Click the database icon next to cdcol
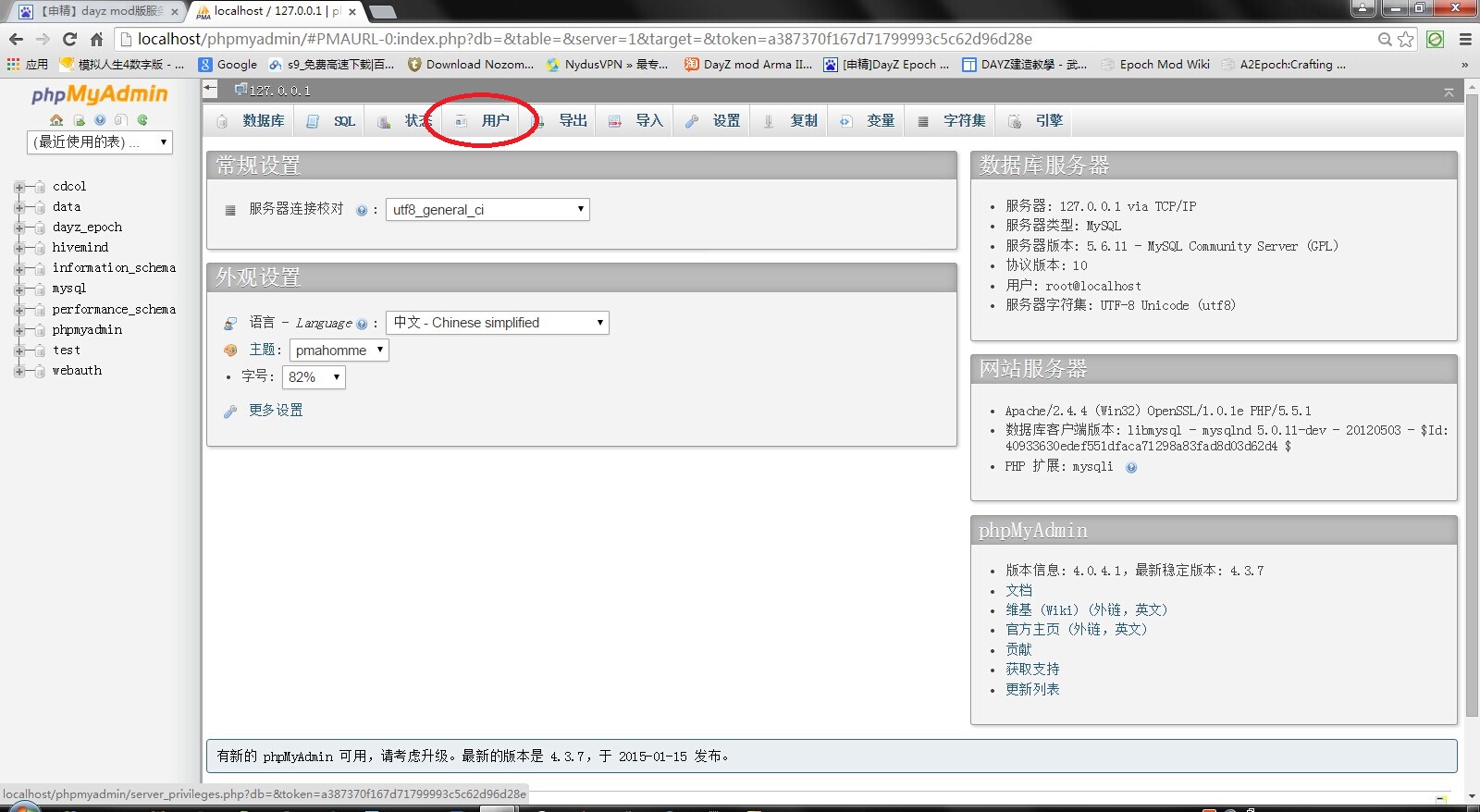1480x812 pixels. tap(39, 187)
